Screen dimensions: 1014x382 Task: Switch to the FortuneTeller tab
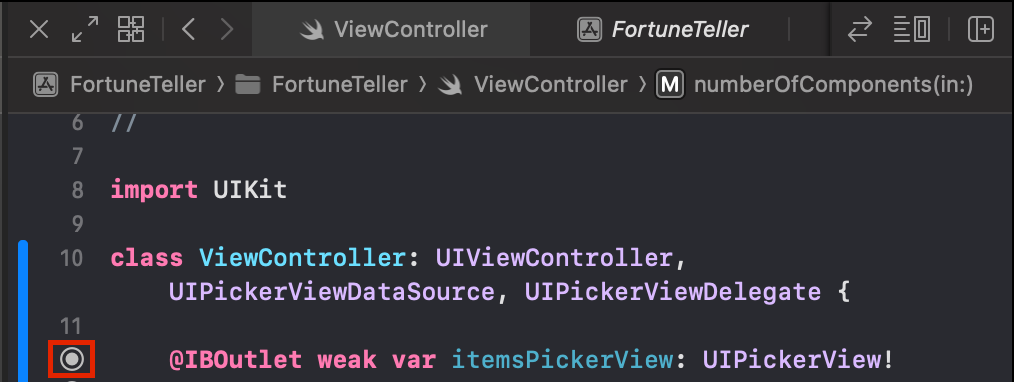point(662,29)
